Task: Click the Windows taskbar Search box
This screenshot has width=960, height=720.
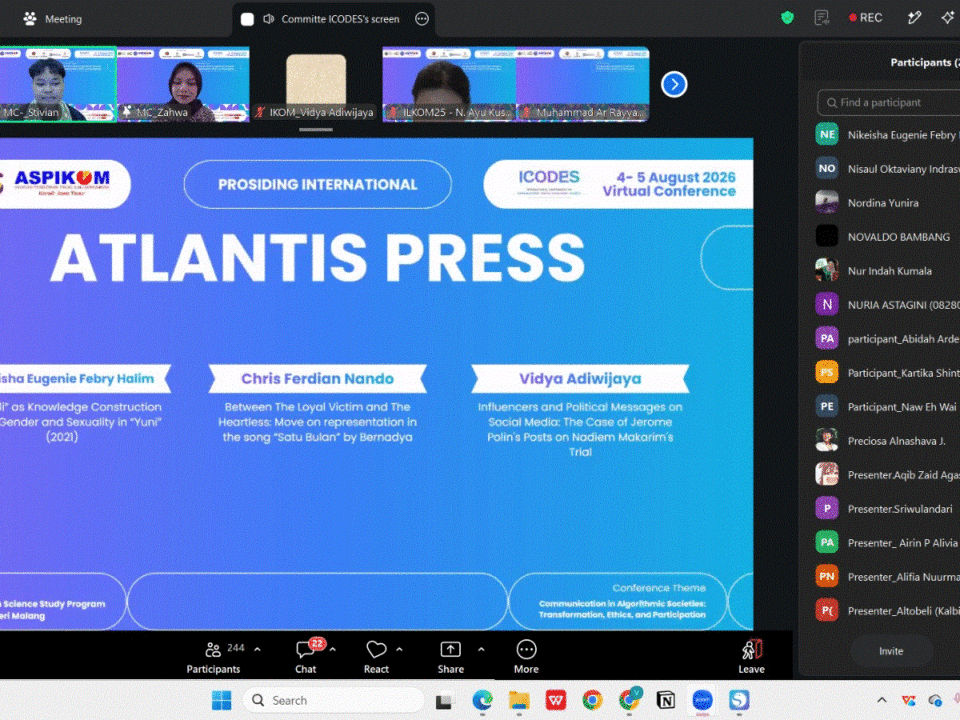Action: [x=334, y=700]
